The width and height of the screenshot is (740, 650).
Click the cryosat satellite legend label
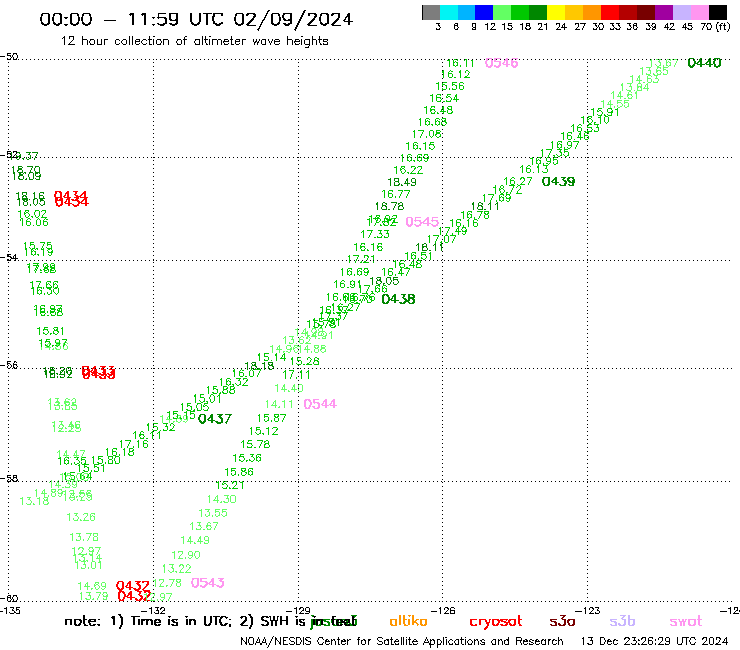point(496,622)
